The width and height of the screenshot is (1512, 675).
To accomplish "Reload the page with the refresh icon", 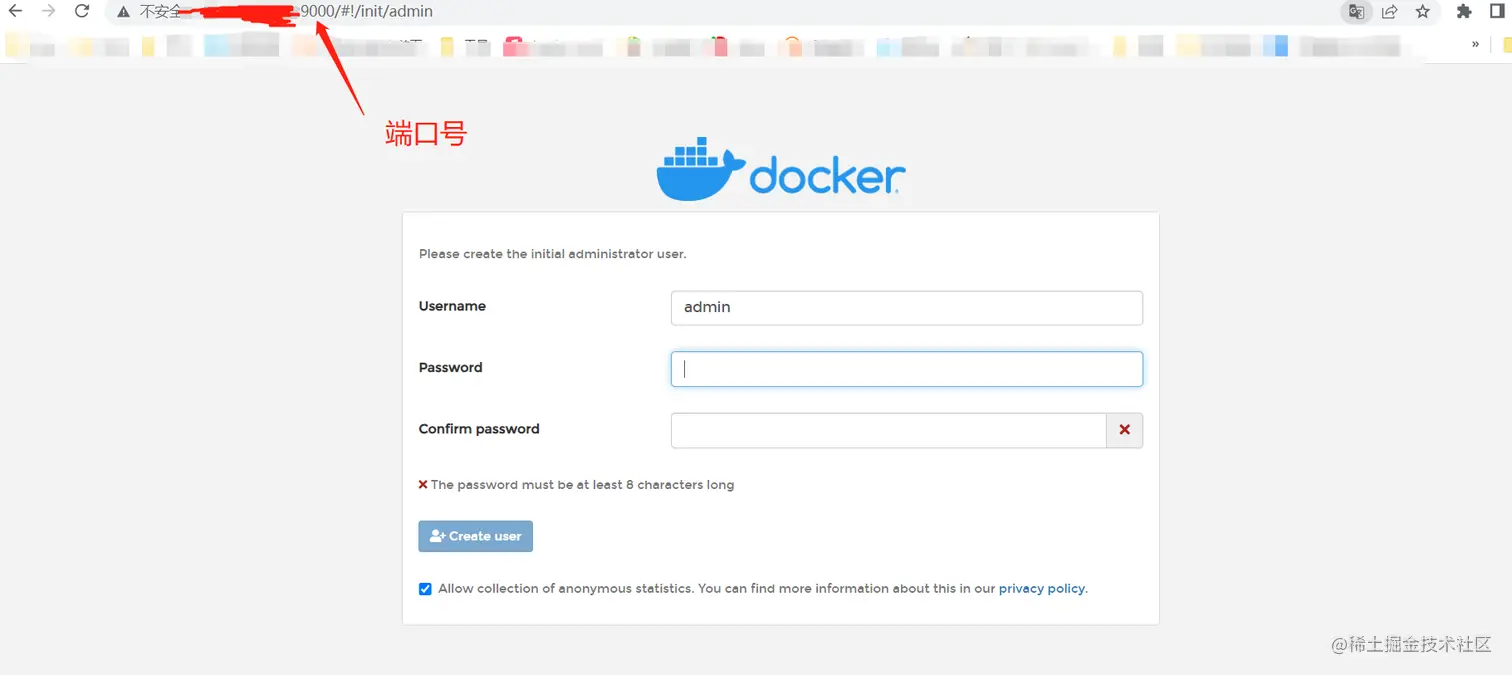I will [x=82, y=12].
